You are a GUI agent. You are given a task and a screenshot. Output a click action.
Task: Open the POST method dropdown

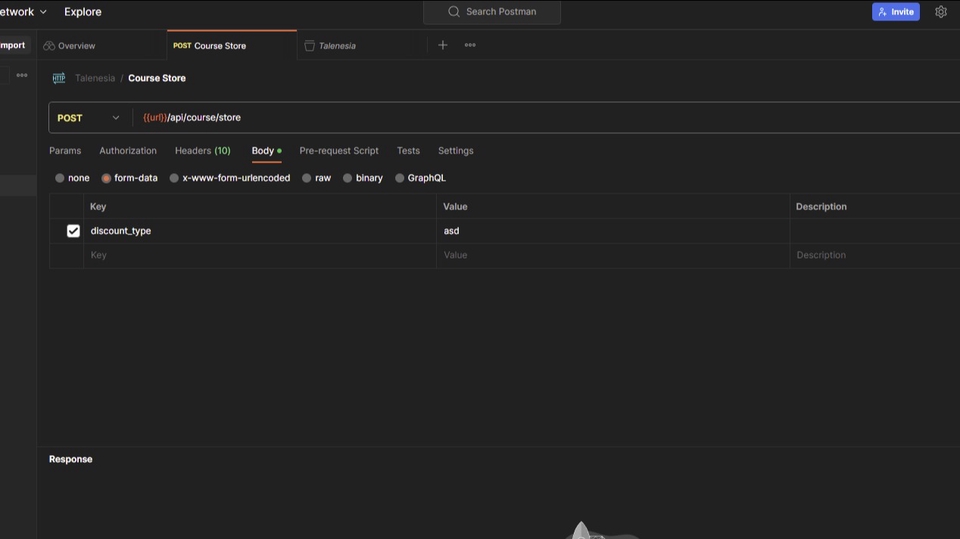pos(89,118)
